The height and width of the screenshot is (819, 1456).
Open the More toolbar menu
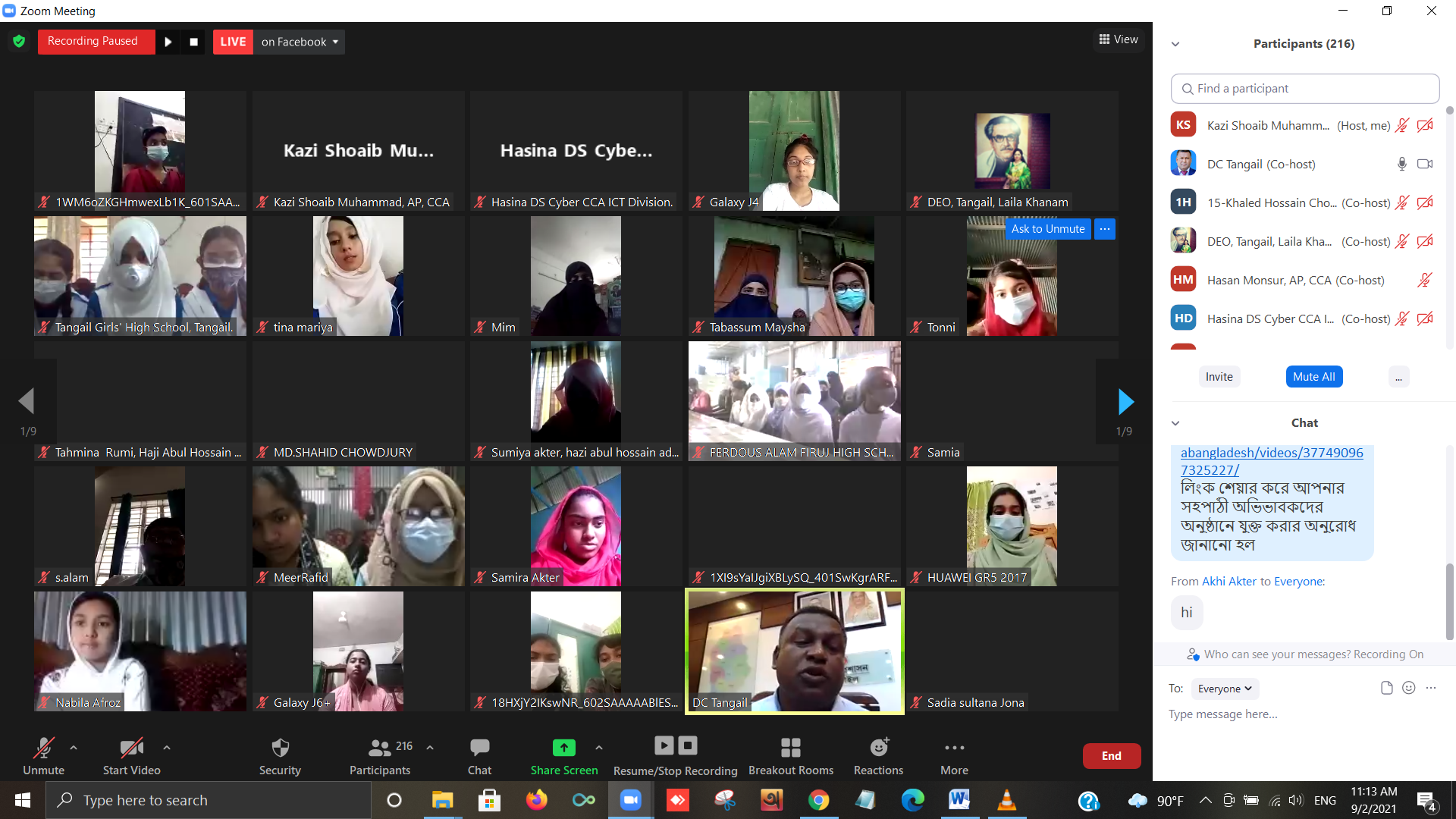click(x=955, y=757)
